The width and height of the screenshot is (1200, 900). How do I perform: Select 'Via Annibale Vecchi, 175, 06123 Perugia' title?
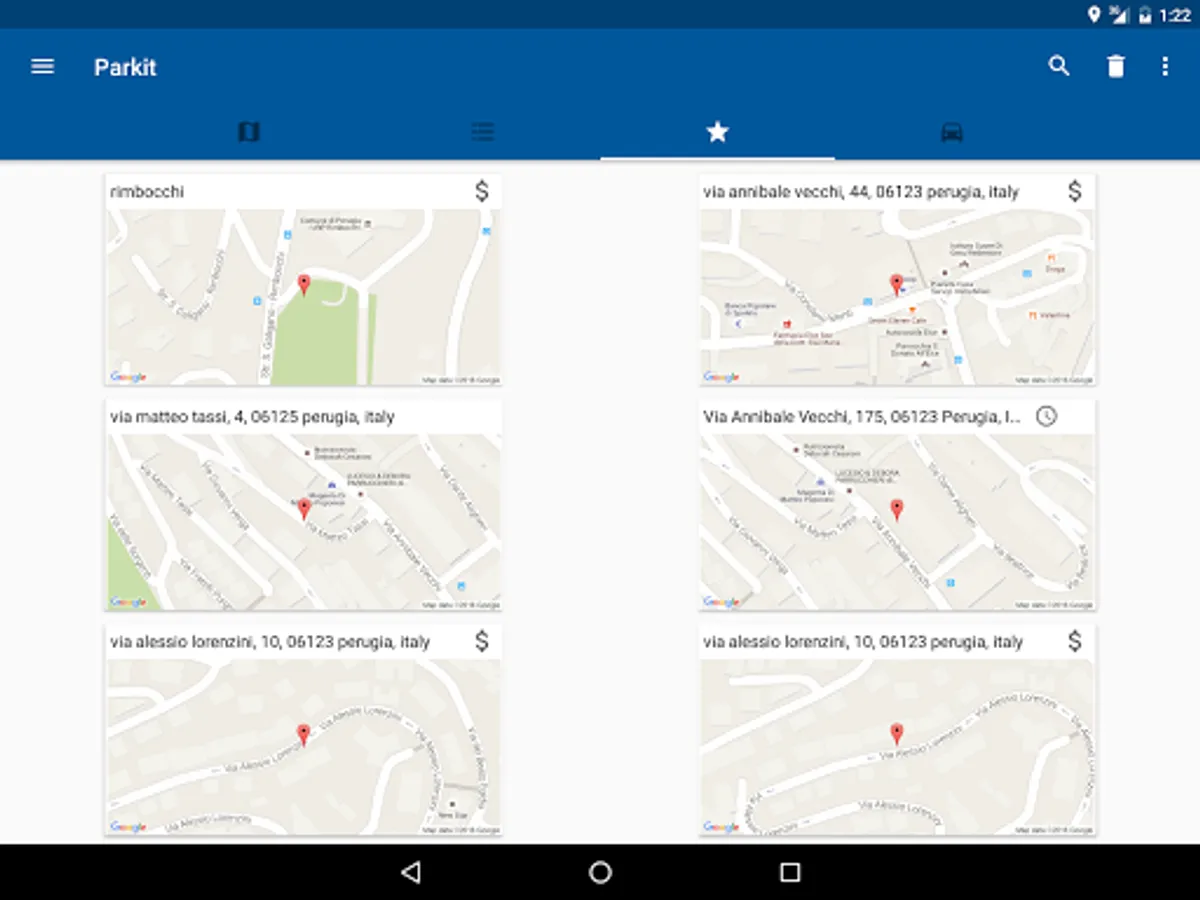pos(863,416)
